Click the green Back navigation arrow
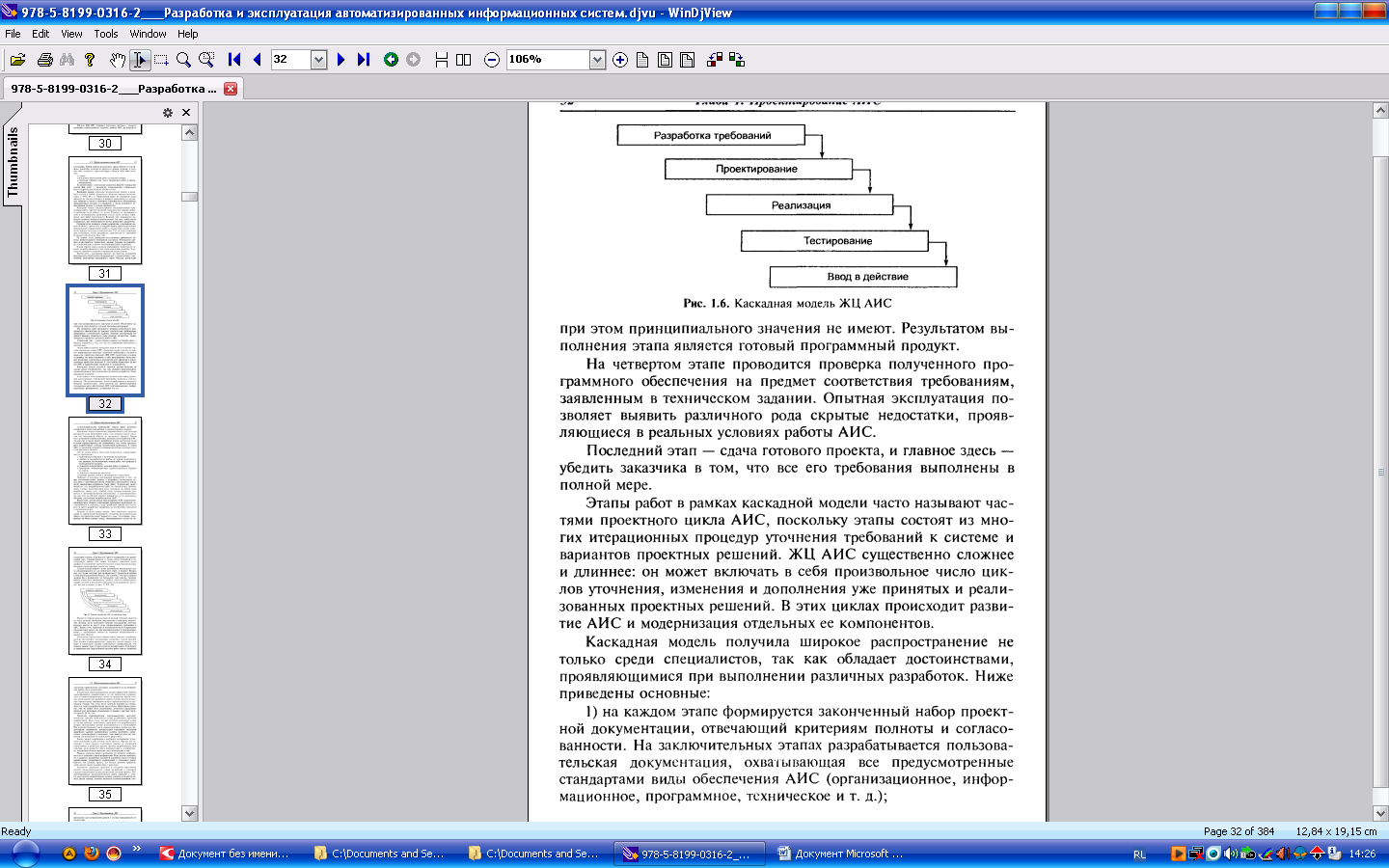 point(391,60)
